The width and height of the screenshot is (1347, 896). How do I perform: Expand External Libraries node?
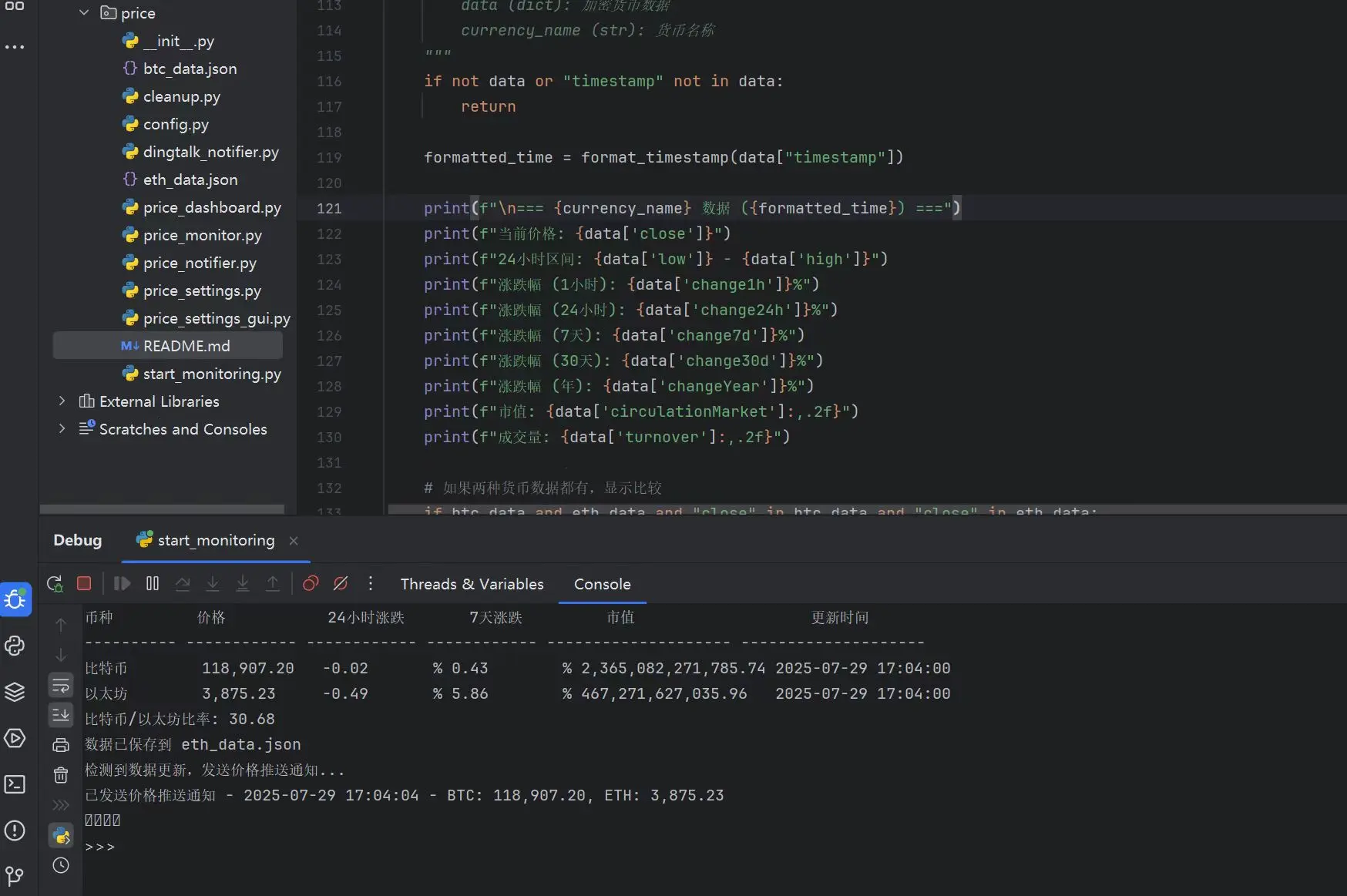point(62,401)
